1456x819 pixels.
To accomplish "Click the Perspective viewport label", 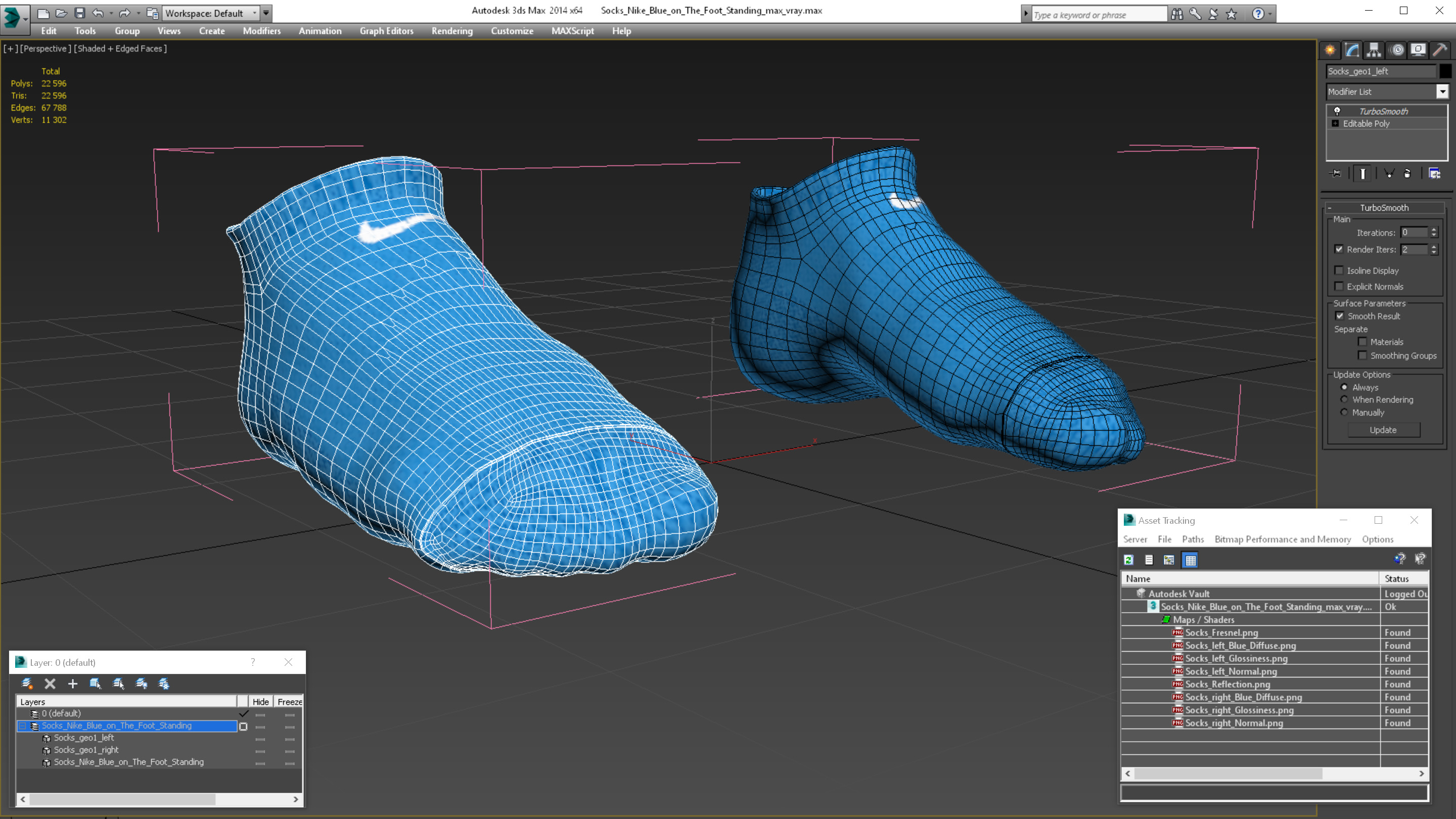I will click(46, 49).
